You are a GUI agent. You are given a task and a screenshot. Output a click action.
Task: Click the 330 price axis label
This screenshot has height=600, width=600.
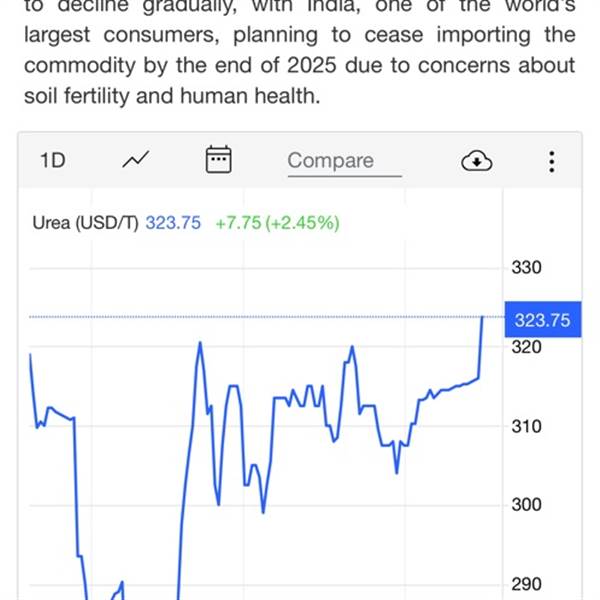coord(526,268)
